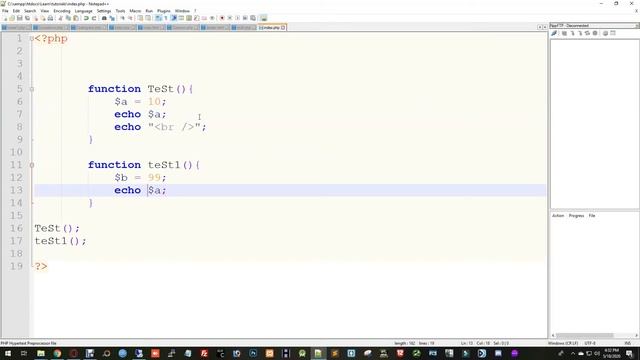Cut selection with the toolbar icon
This screenshot has height=360, width=640.
(60, 18)
